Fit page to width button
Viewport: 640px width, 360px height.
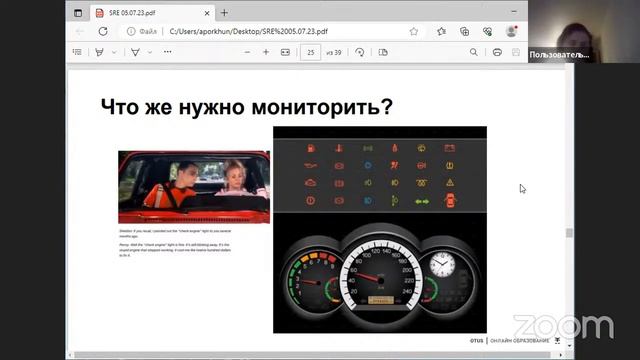point(285,52)
